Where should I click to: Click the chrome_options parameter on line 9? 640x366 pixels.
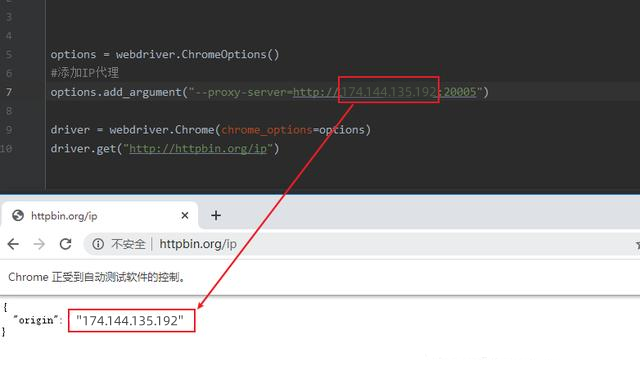(267, 130)
